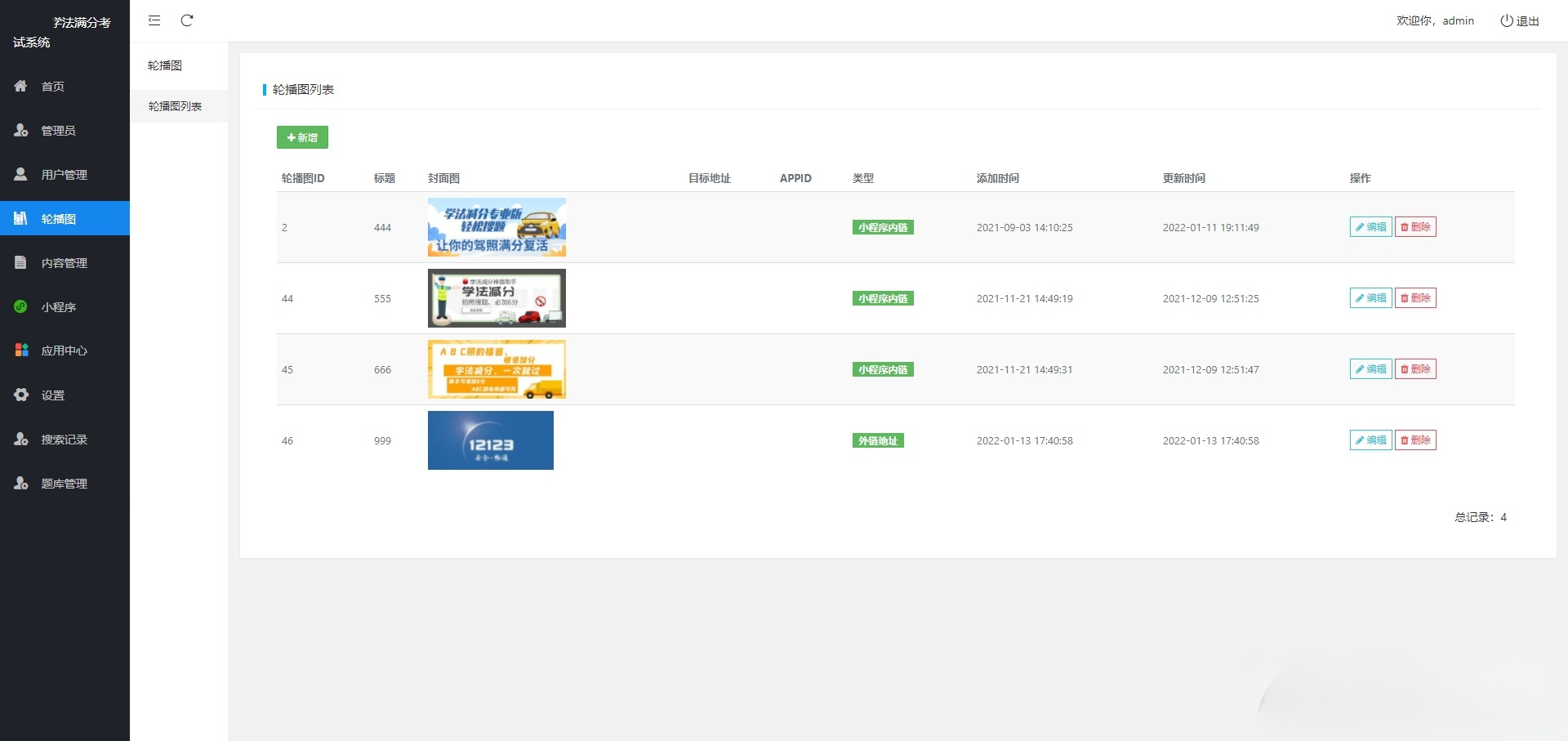Switch to the 轮播图列表 tab
The width and height of the screenshot is (1568, 741).
(x=174, y=106)
